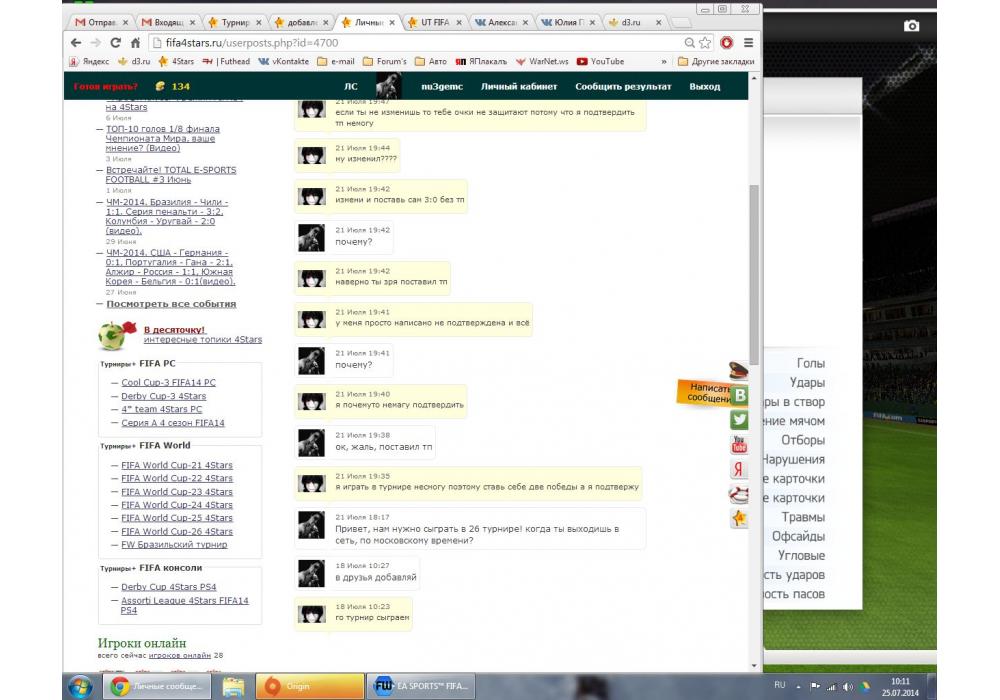Open the red Opera-style extension icon

pos(726,43)
